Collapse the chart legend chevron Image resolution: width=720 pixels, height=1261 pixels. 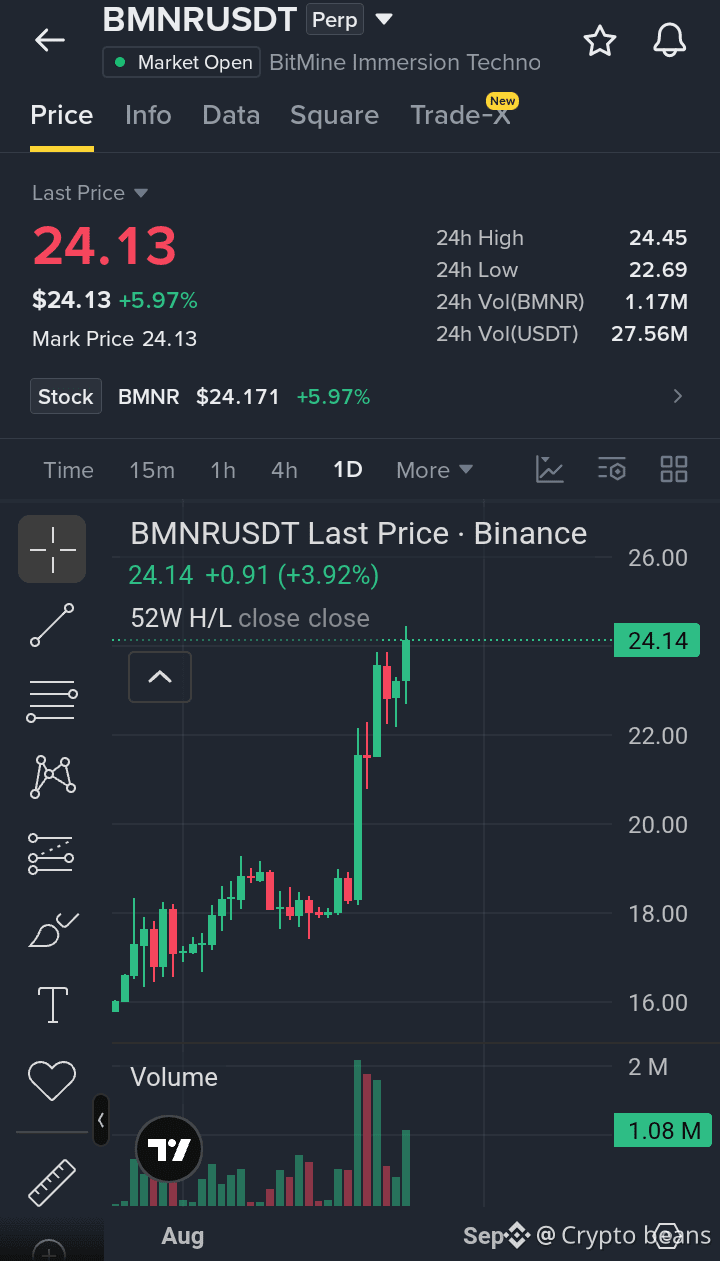[x=160, y=677]
